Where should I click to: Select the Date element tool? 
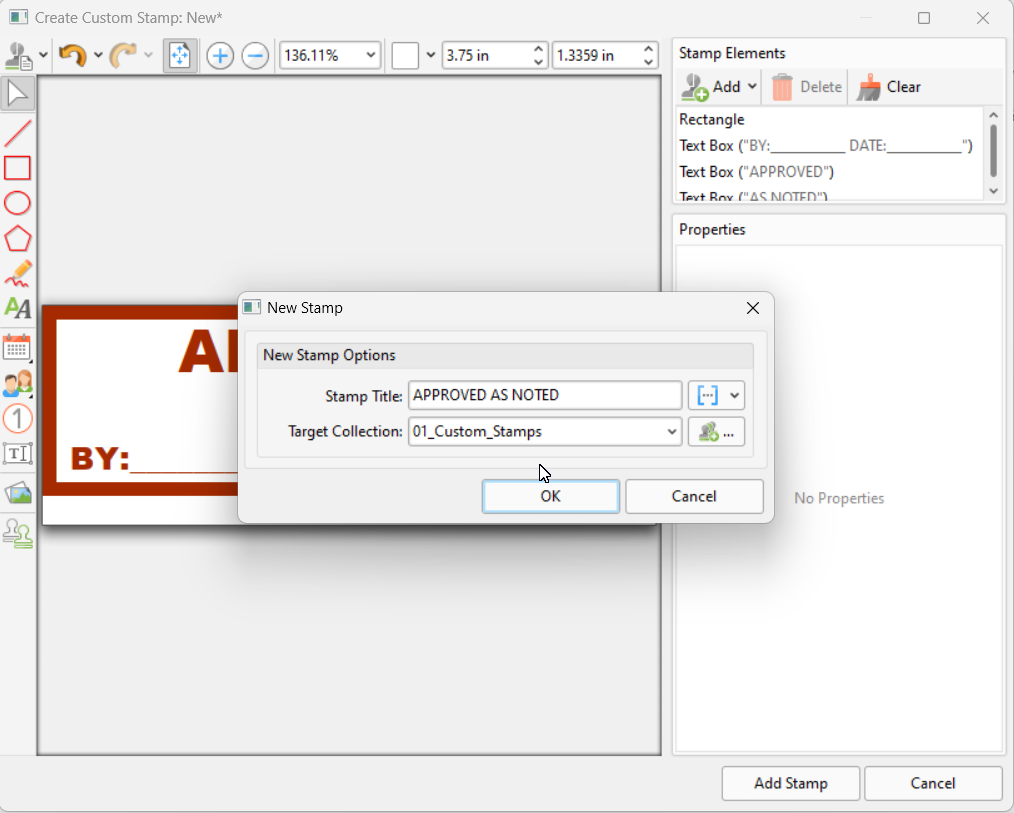point(17,348)
